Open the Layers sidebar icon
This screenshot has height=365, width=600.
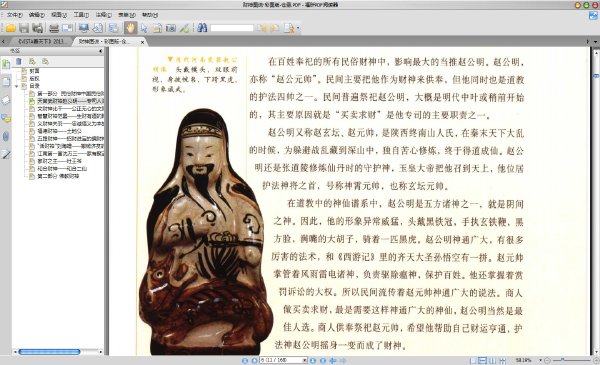(6, 100)
